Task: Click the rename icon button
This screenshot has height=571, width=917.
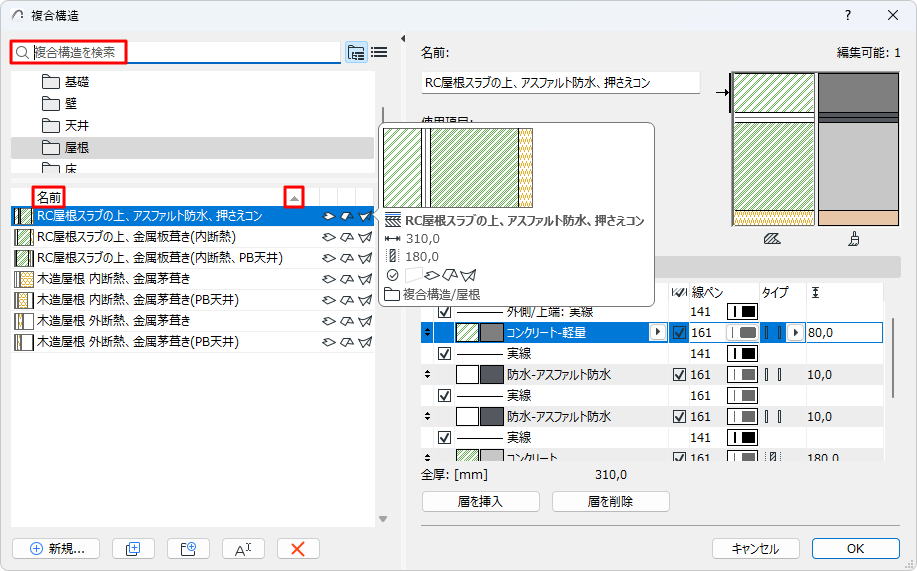Action: (243, 549)
